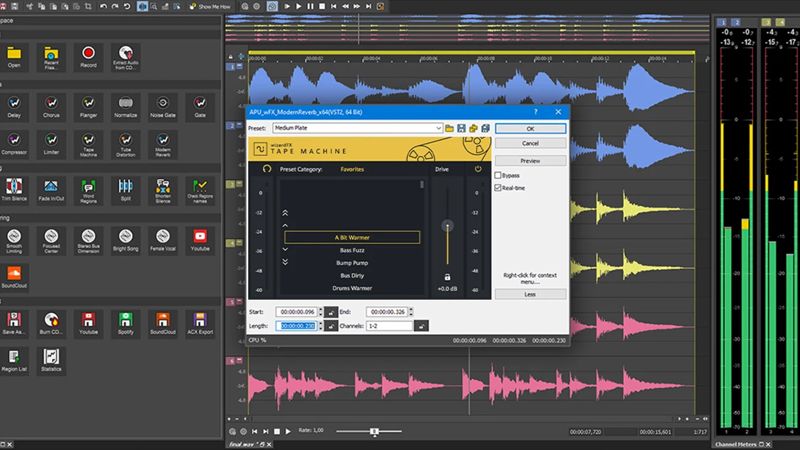800x450 pixels.
Task: Open a file with the Open folder icon
Action: tap(14, 57)
